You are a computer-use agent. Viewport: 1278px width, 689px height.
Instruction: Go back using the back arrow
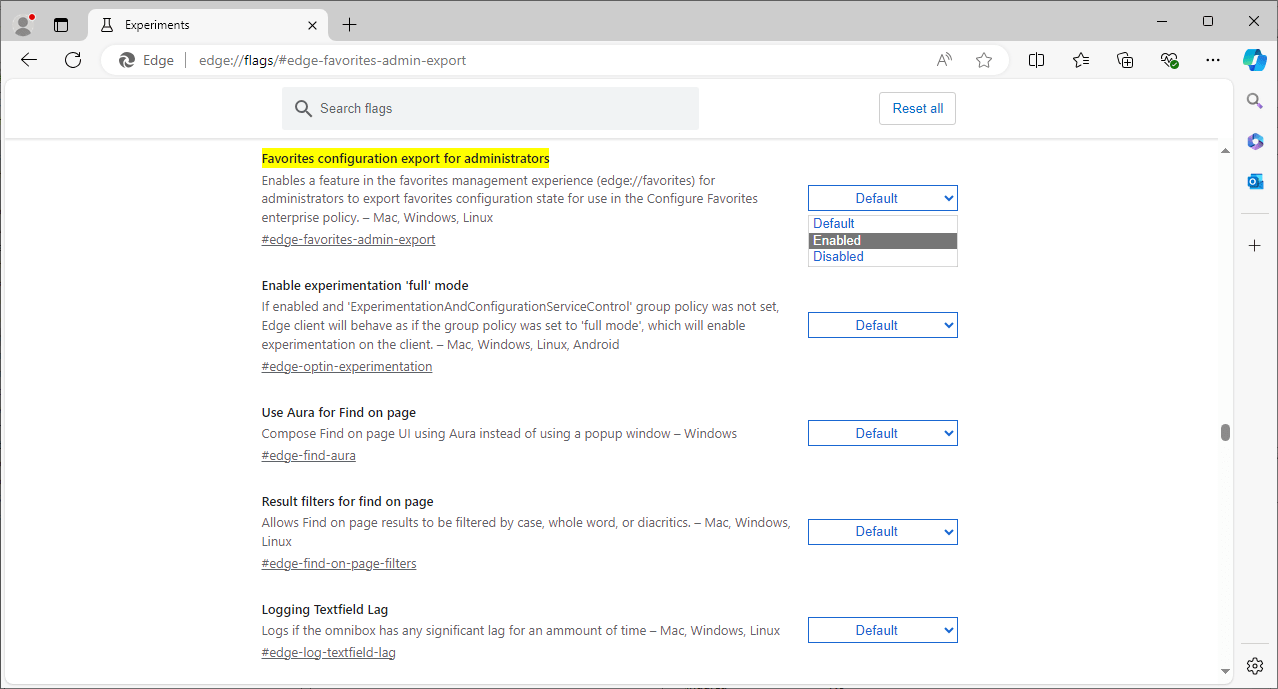[x=29, y=60]
